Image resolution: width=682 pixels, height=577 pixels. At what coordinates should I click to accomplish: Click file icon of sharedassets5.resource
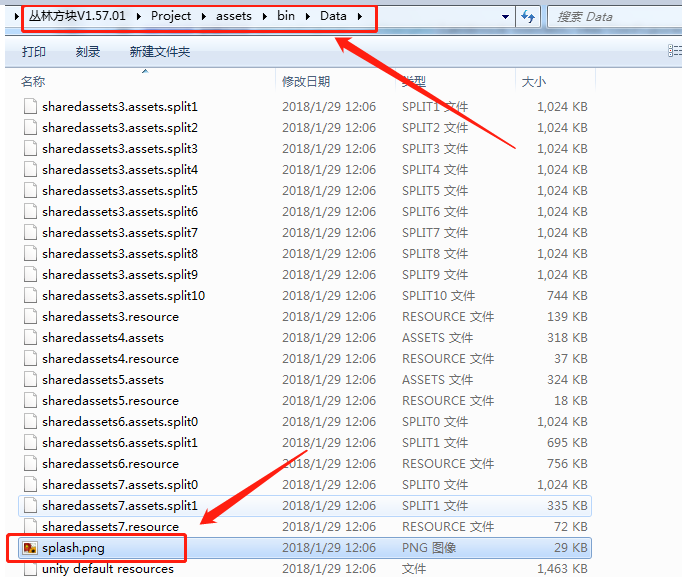(x=29, y=401)
